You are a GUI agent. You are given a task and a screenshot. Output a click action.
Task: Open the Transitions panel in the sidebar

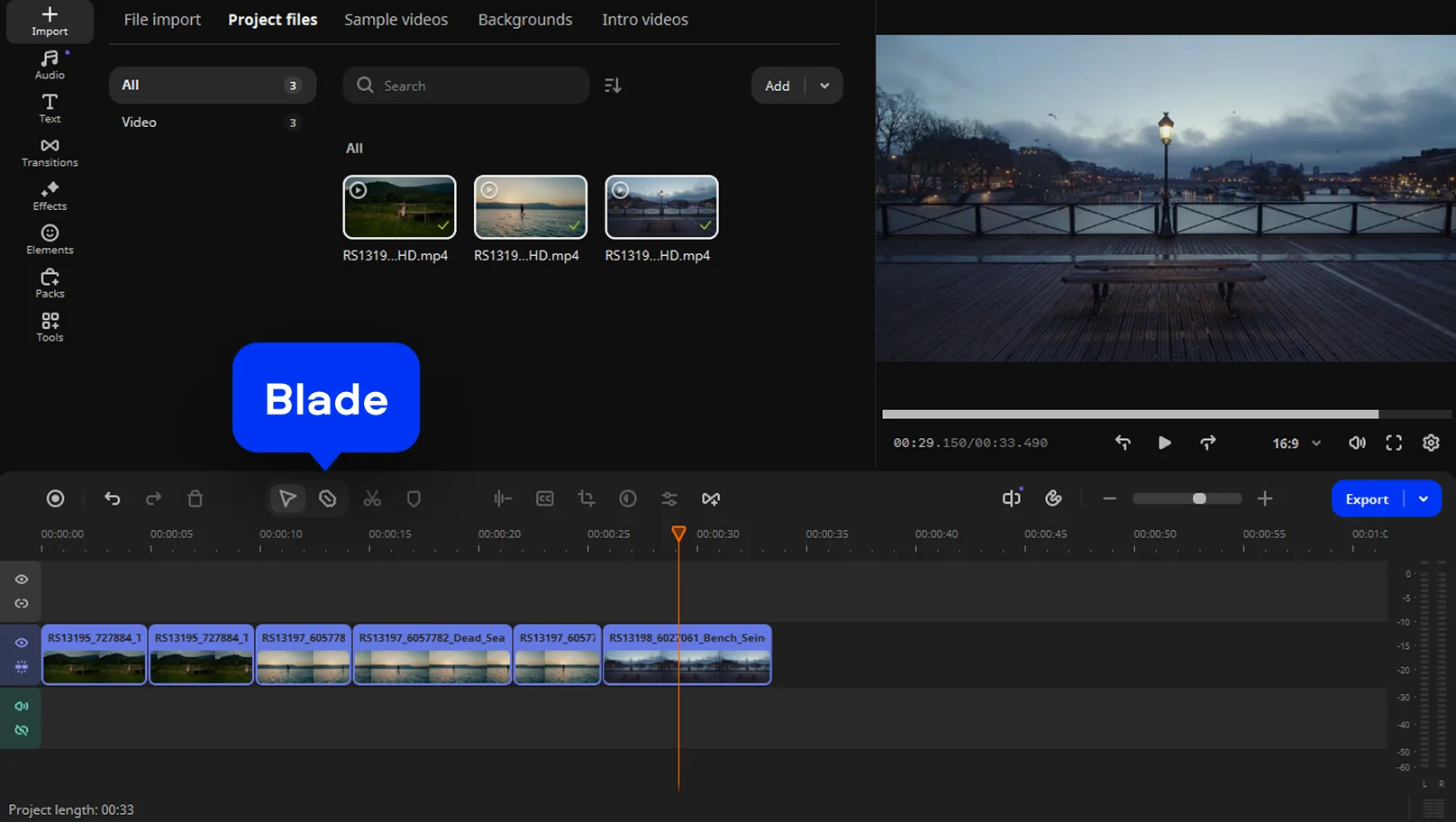(50, 152)
